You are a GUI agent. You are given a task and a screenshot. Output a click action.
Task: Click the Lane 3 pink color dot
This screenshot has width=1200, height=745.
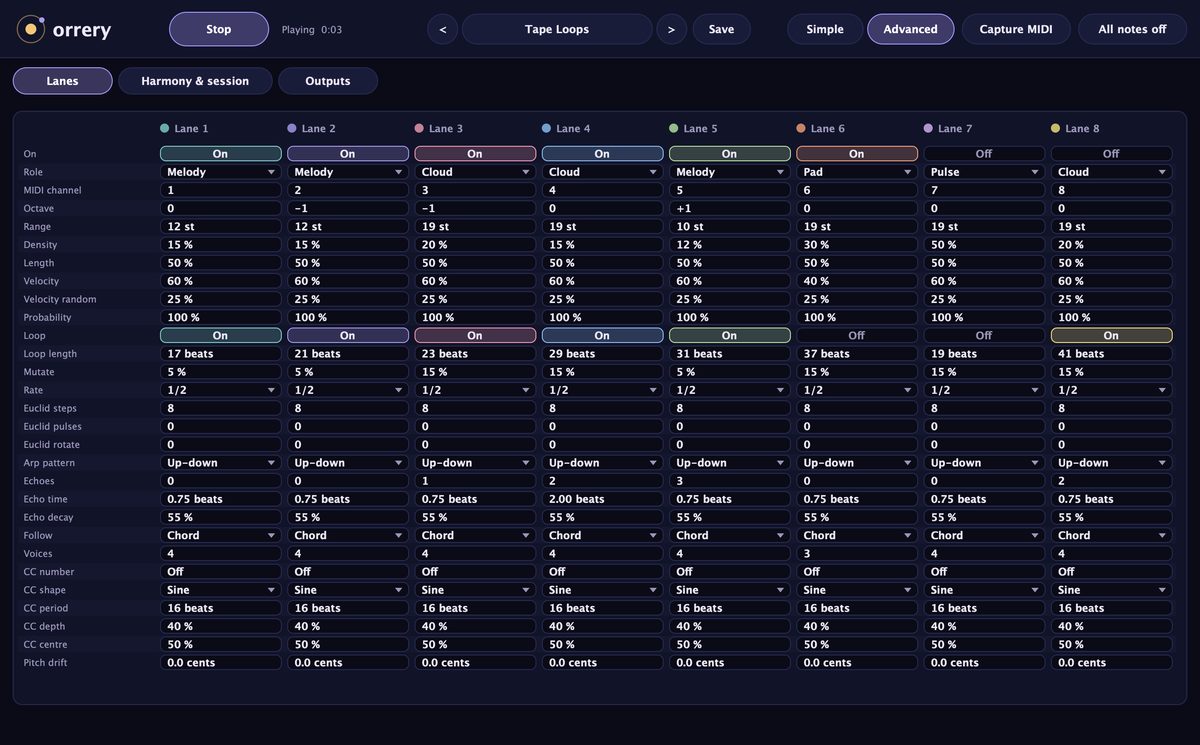[419, 128]
